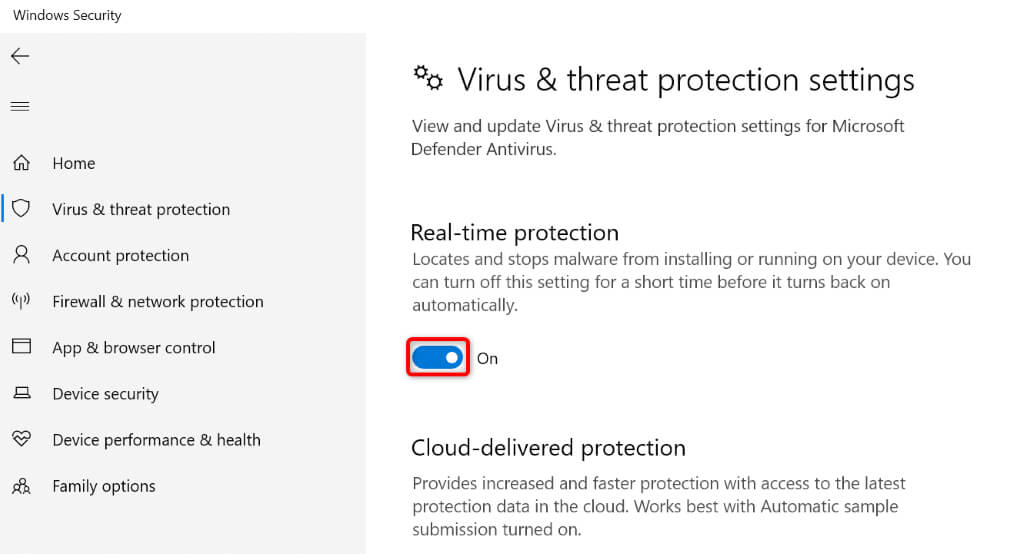
Task: Select the Account protection text label
Action: coord(120,255)
